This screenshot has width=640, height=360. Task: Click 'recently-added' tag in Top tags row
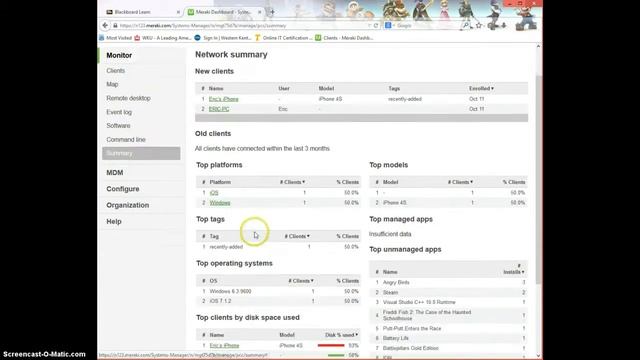pyautogui.click(x=226, y=247)
